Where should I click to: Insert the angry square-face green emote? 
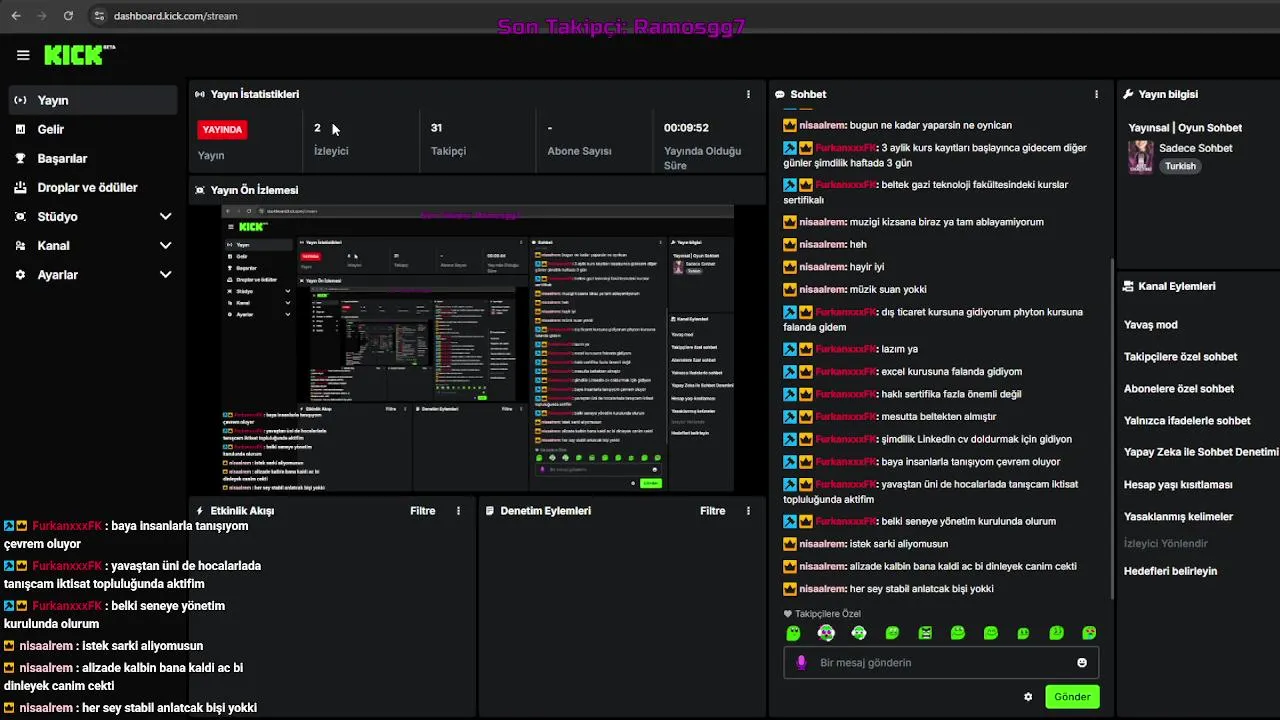click(x=925, y=633)
